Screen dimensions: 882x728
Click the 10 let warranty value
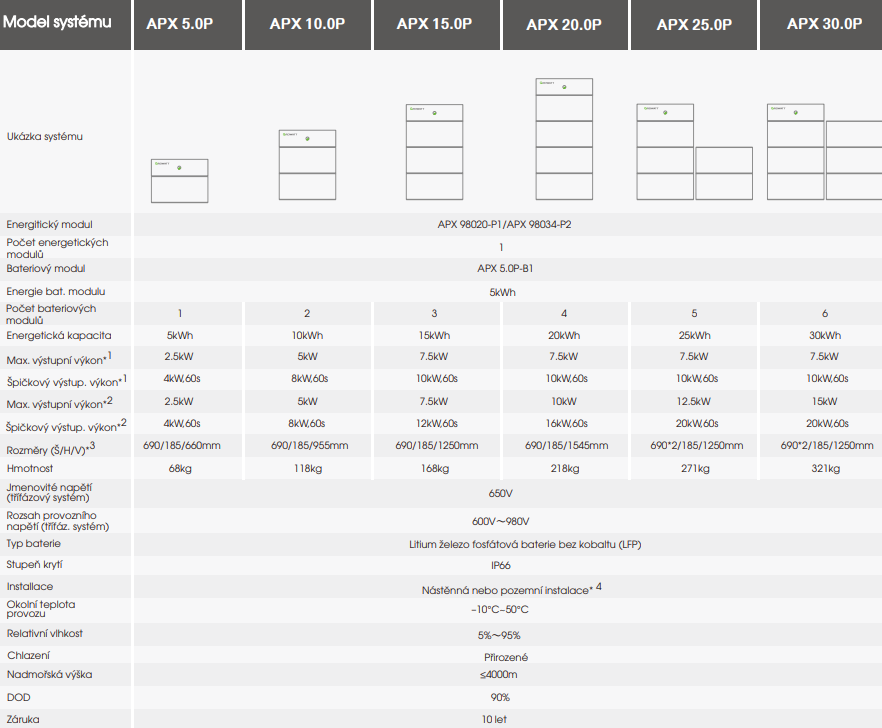click(494, 719)
